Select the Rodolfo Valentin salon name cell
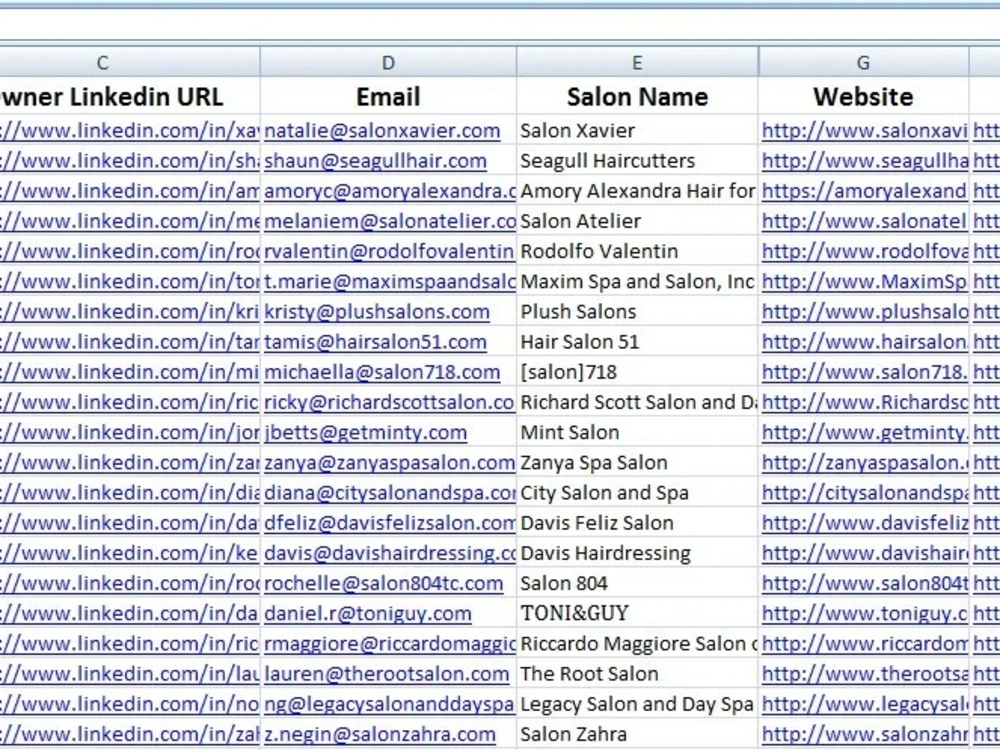The width and height of the screenshot is (1000, 750). 637,251
